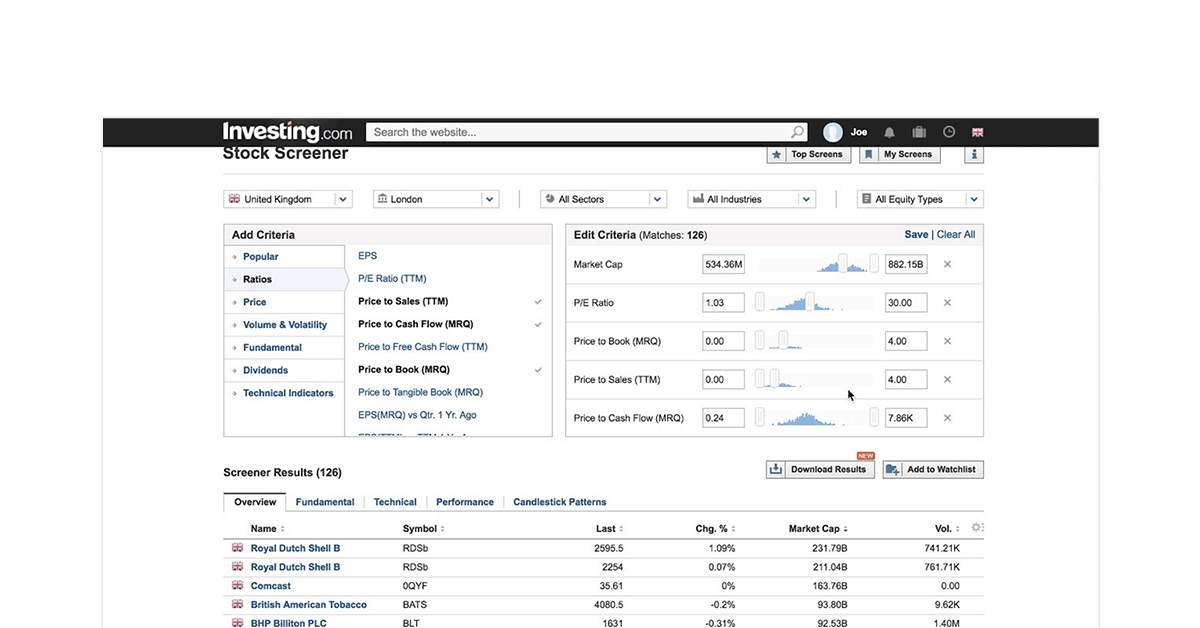
Task: Sort results by Chg. % column
Action: click(x=715, y=529)
